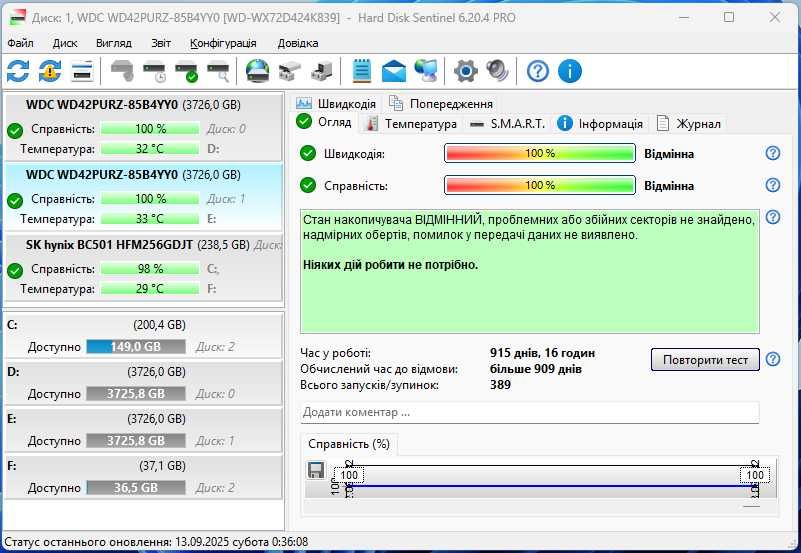Click the blue envelope email icon
The width and height of the screenshot is (801, 553).
[394, 71]
